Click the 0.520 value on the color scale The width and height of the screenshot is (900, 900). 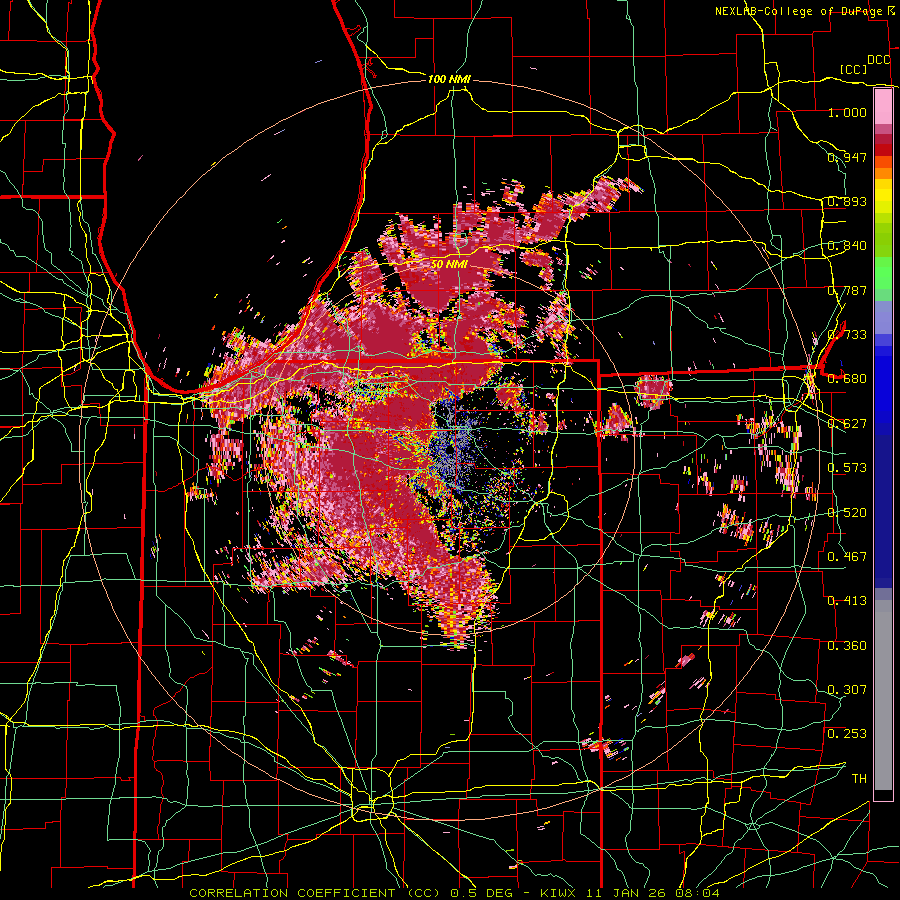847,513
